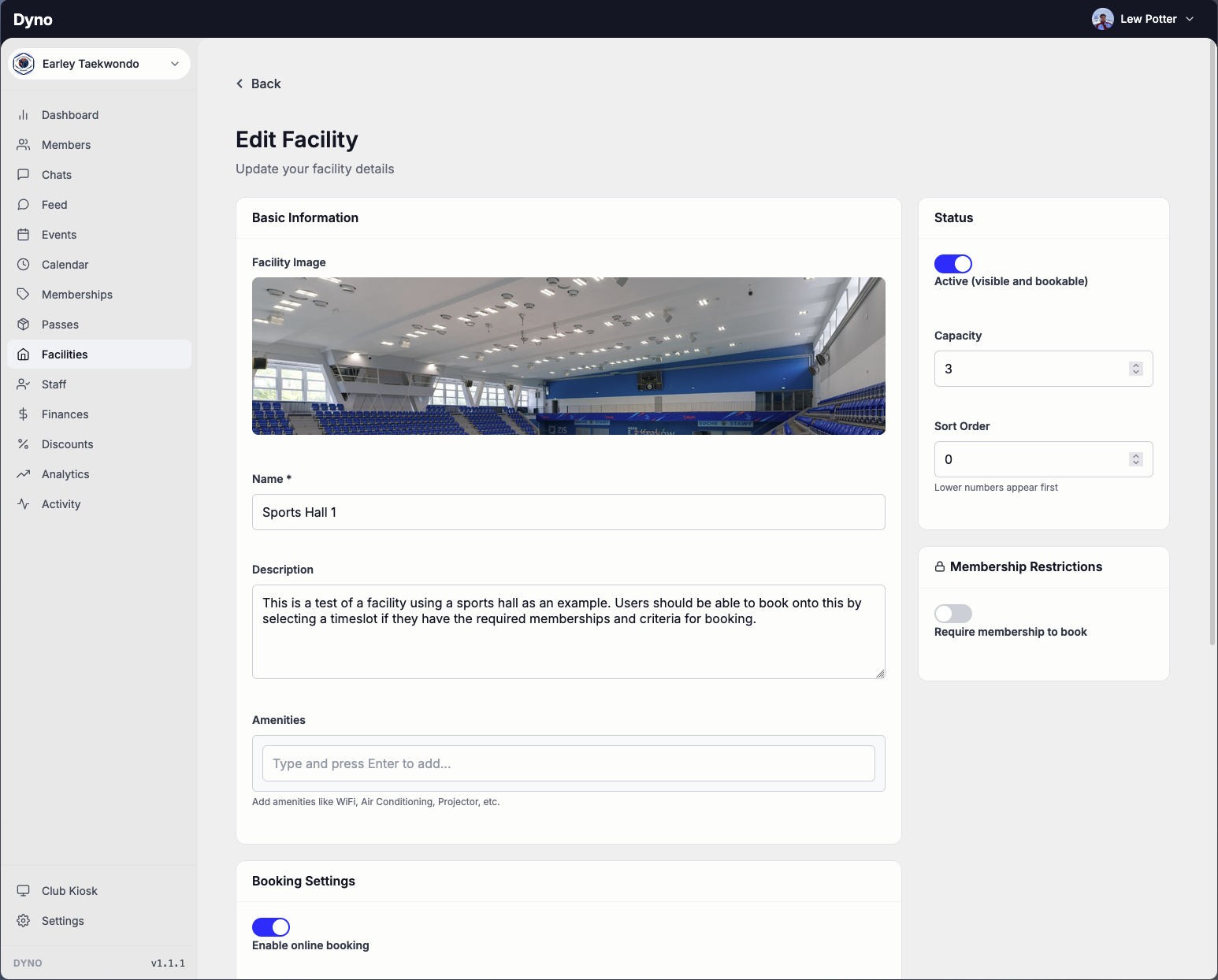Click the 'Update your facility details' subtitle
Image resolution: width=1218 pixels, height=980 pixels.
click(x=315, y=169)
